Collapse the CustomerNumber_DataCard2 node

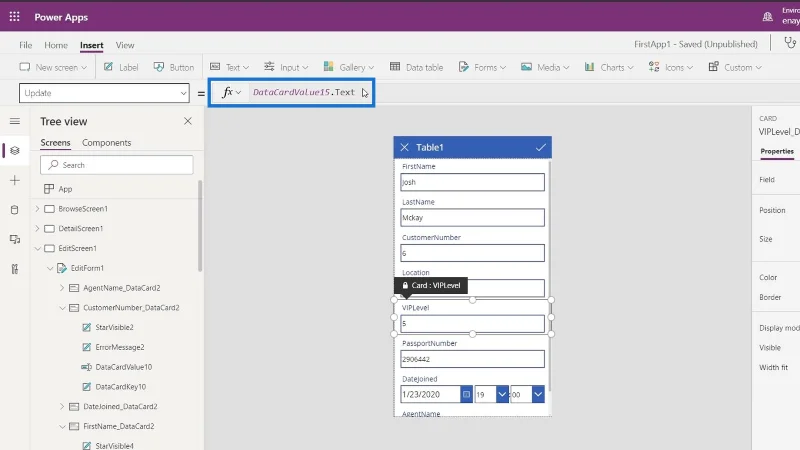click(x=62, y=308)
